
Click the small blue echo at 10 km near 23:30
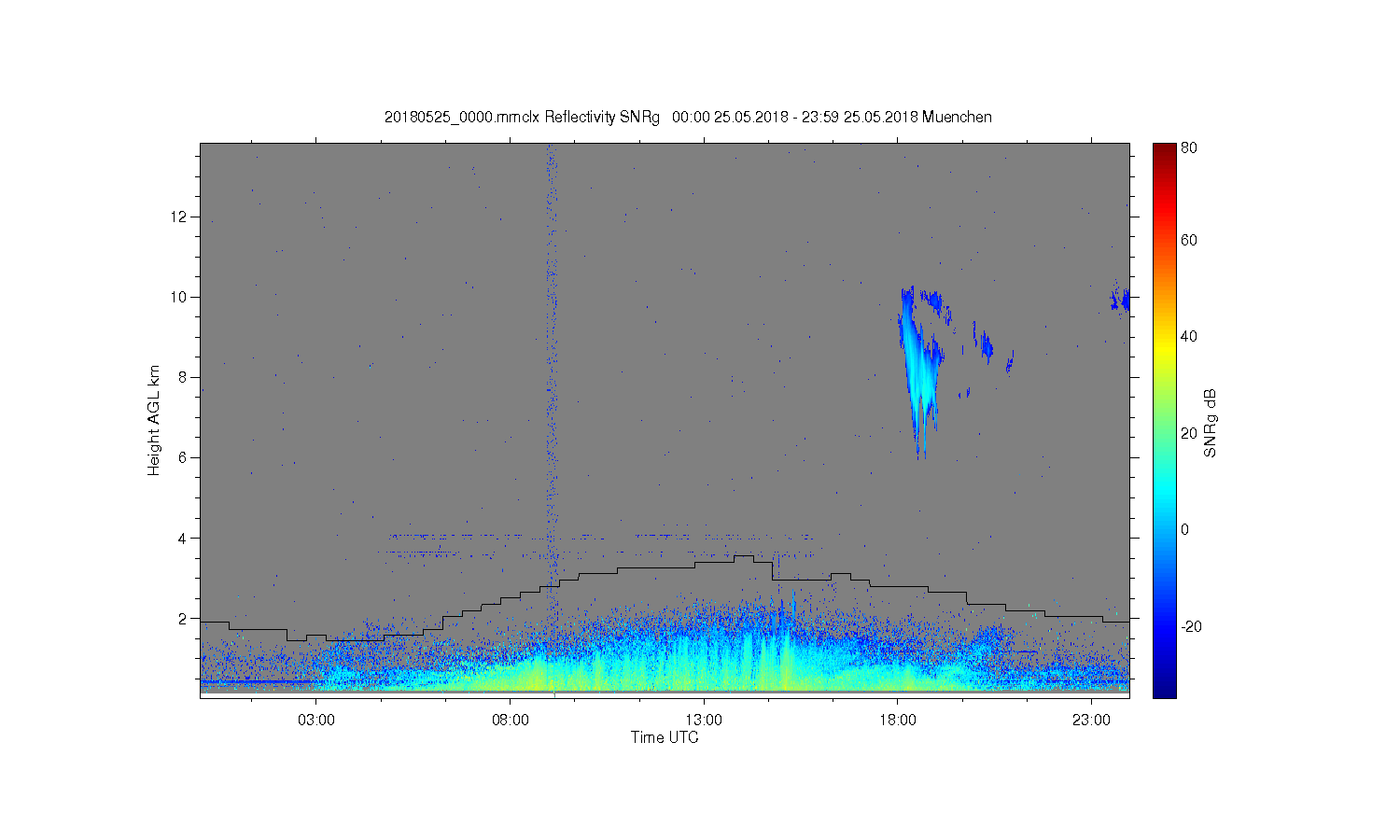click(x=1119, y=299)
